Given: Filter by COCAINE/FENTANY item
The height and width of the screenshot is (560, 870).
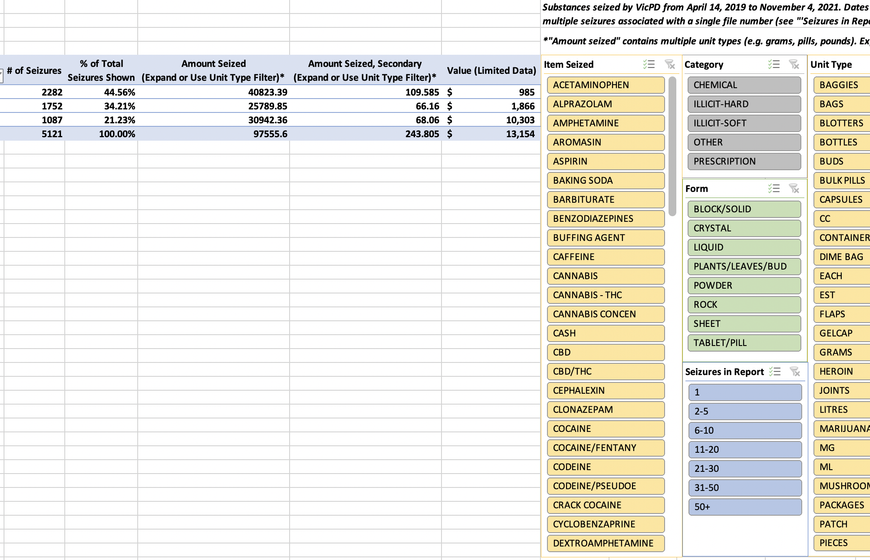Looking at the screenshot, I should coord(605,448).
